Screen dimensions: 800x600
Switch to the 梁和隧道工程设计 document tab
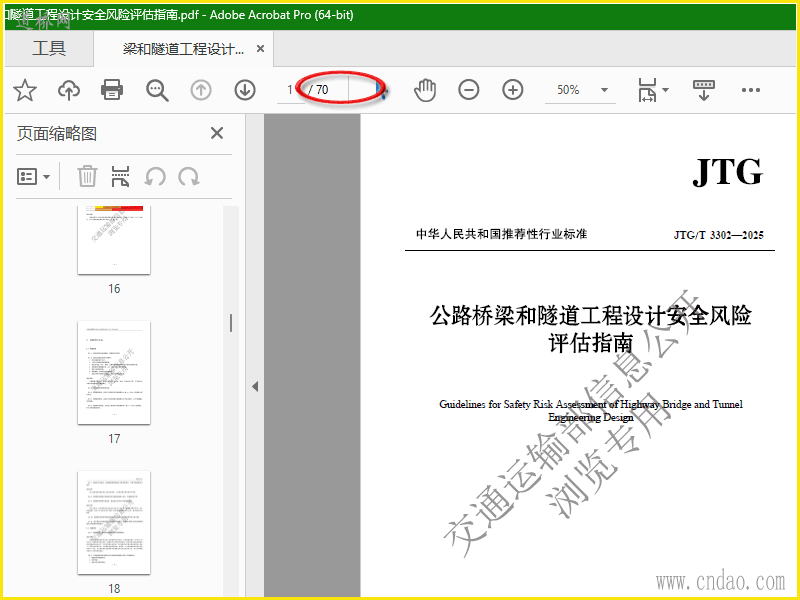pyautogui.click(x=183, y=49)
